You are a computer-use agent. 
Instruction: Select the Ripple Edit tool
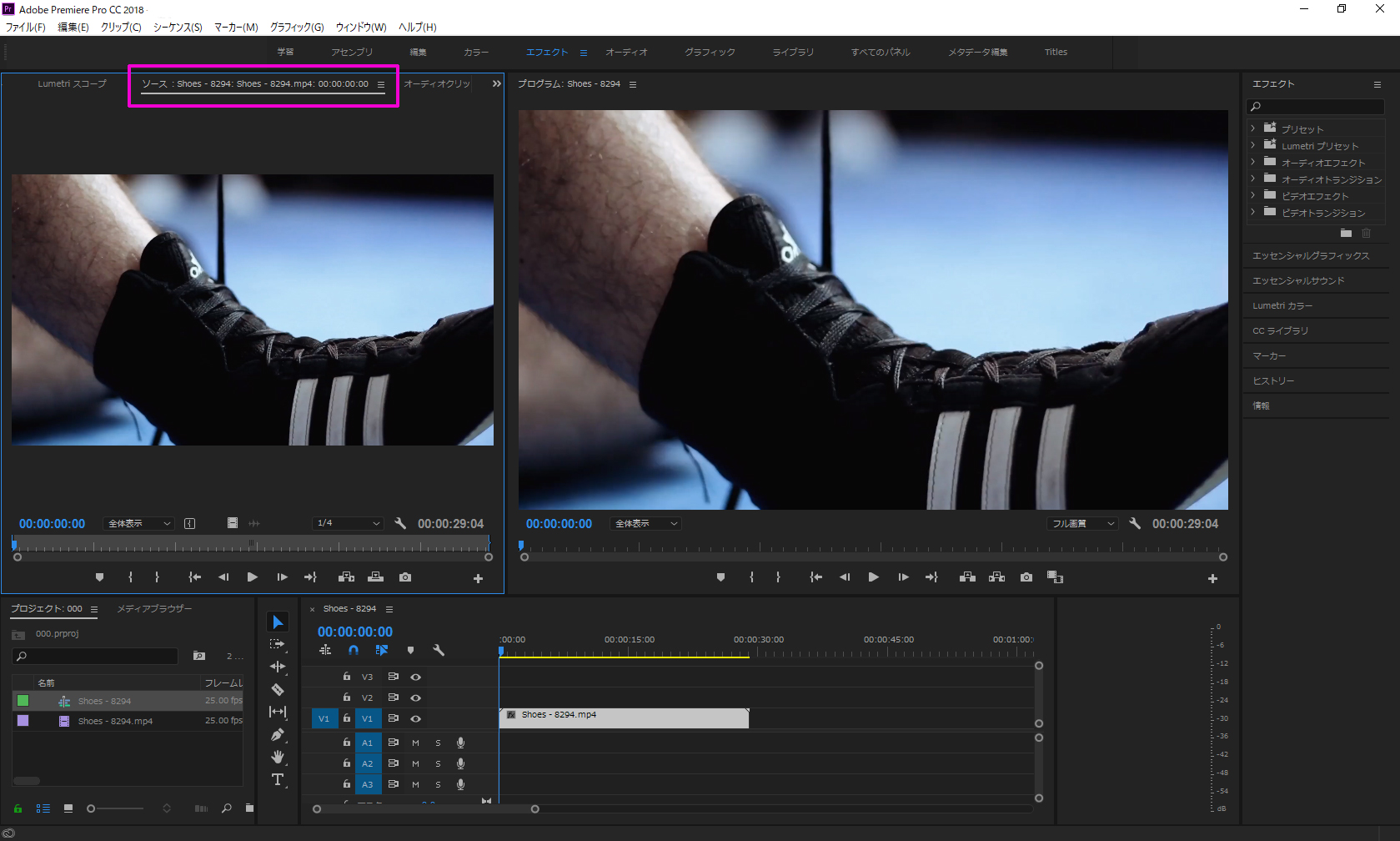[x=278, y=667]
